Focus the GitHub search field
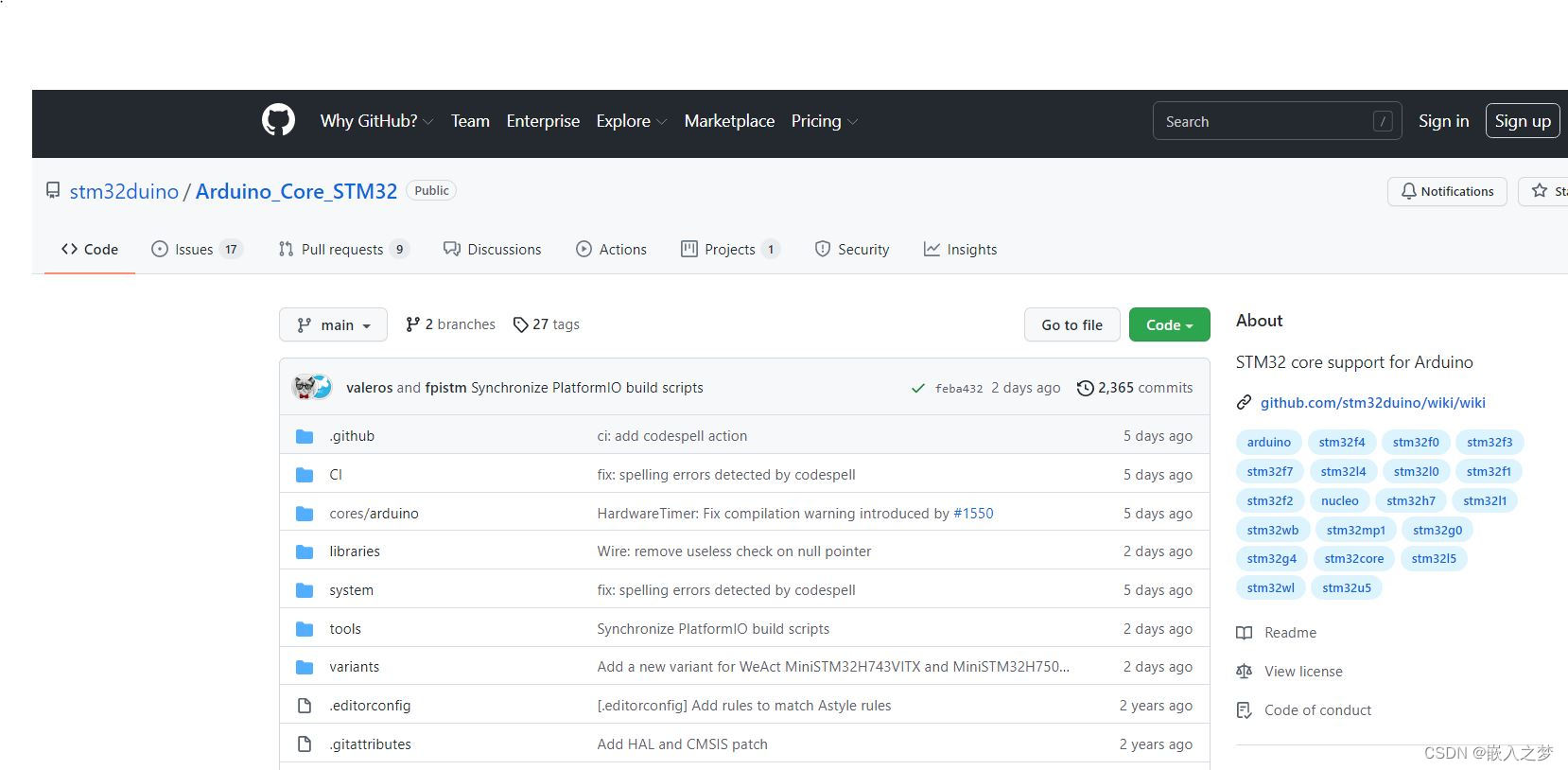Screen dimensions: 1568x770 1267,121
